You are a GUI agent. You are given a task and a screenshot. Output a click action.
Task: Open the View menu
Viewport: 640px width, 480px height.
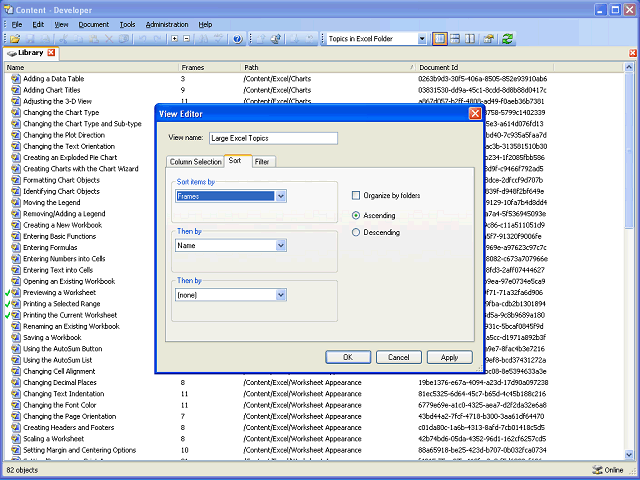pyautogui.click(x=61, y=24)
